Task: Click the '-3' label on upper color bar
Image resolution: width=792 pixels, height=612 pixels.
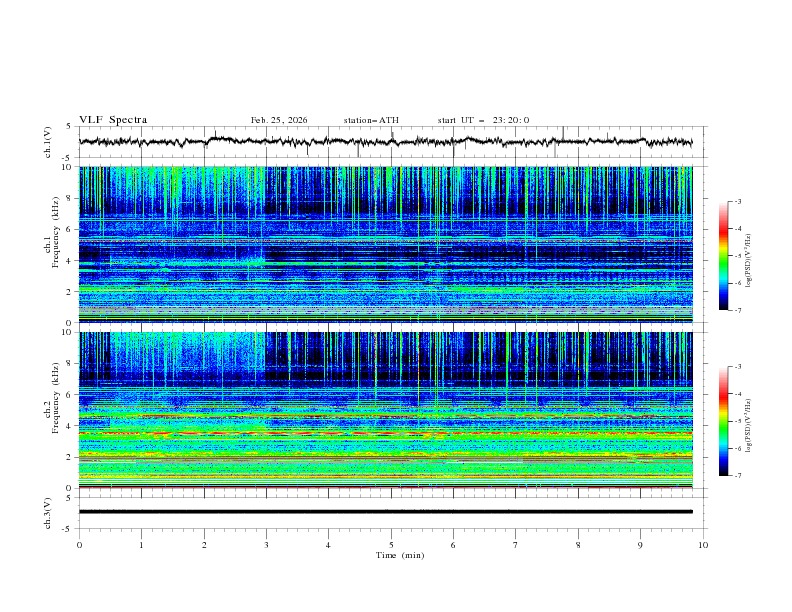Action: pos(737,201)
